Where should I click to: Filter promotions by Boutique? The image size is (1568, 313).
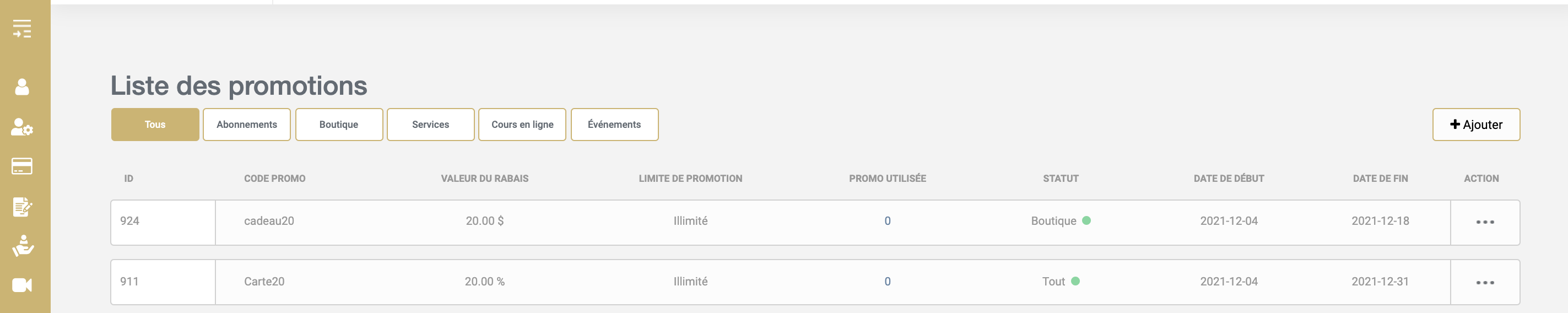(x=339, y=124)
